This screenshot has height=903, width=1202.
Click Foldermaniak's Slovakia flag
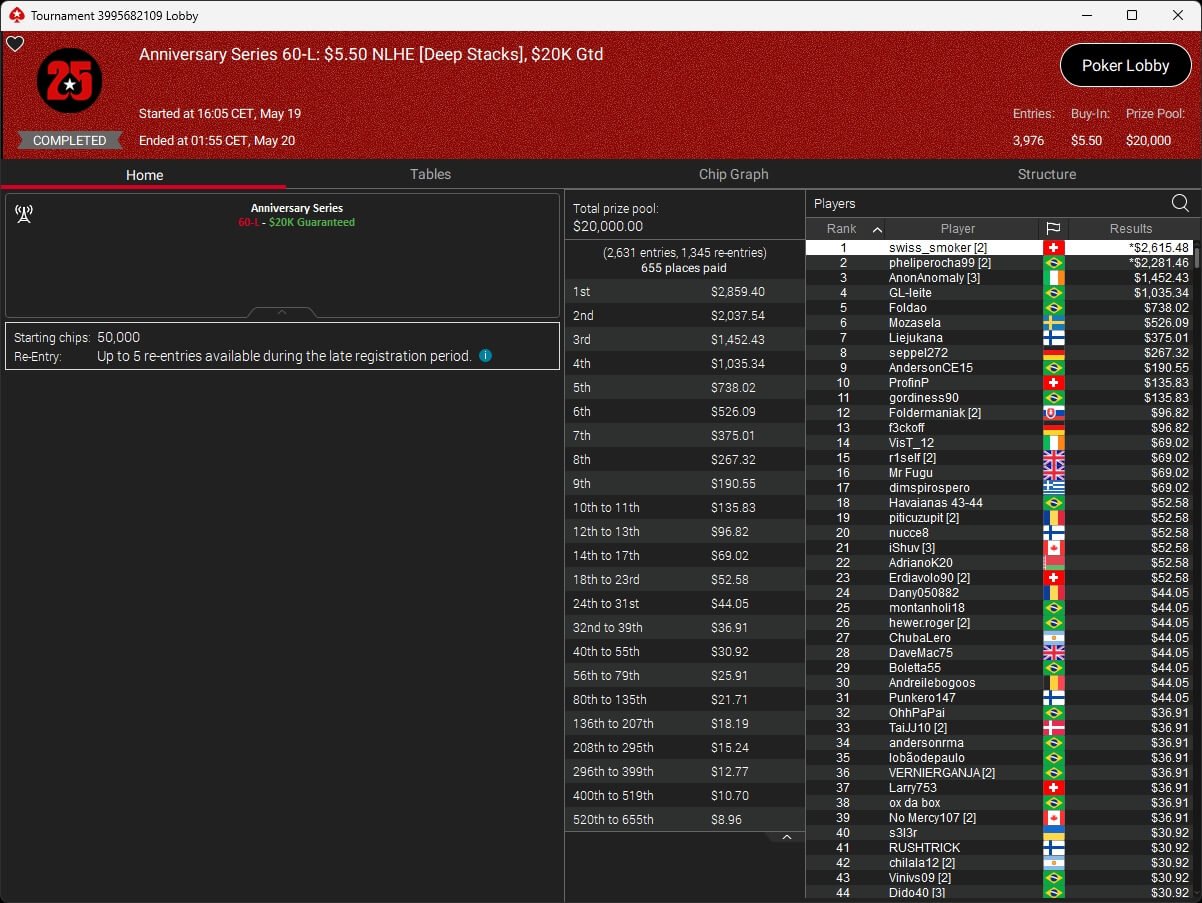pyautogui.click(x=1053, y=412)
